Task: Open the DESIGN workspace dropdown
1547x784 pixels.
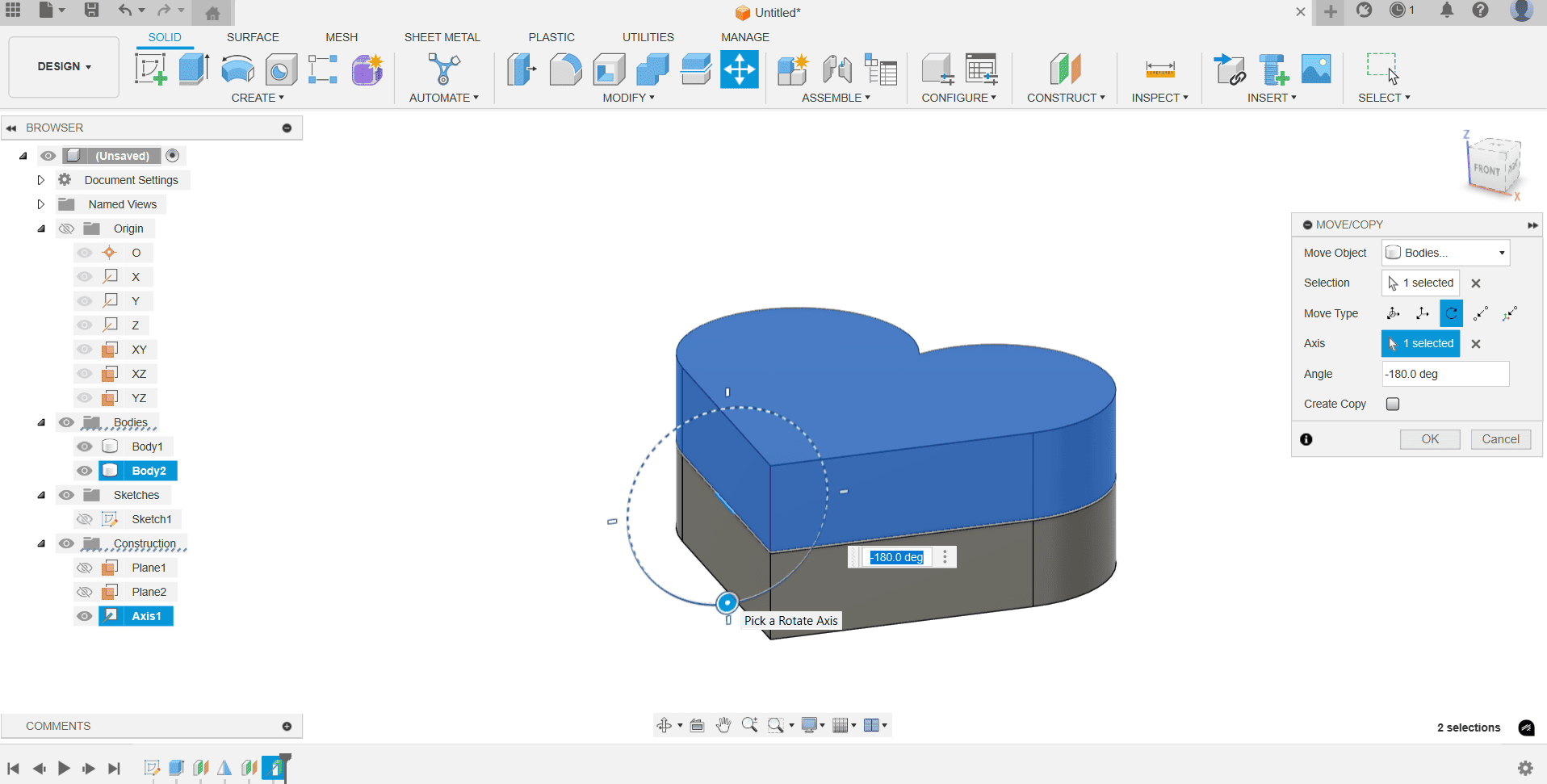Action: 64,67
